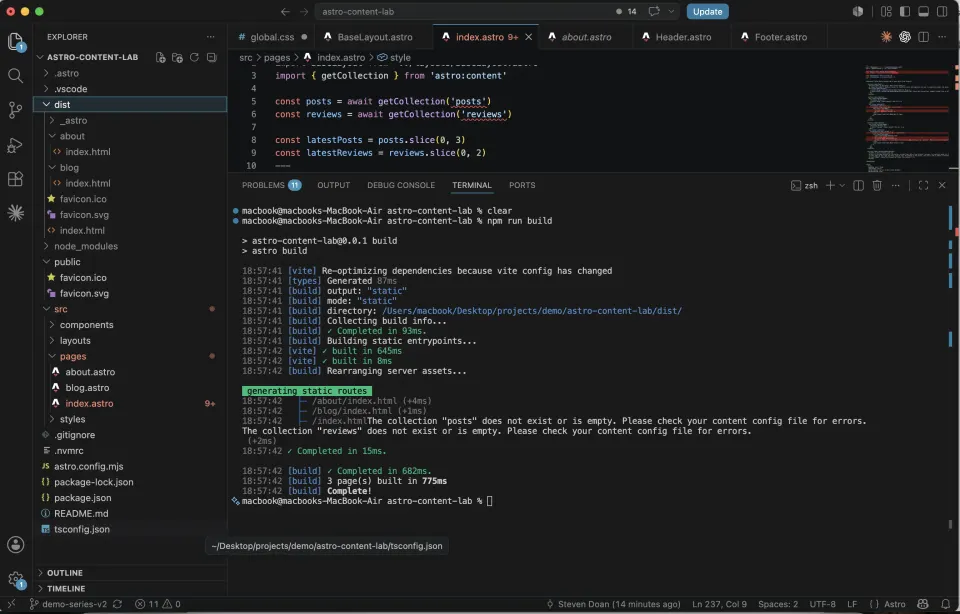Switch to the PORTS tab
Screen dimensions: 960x614
click(x=522, y=185)
